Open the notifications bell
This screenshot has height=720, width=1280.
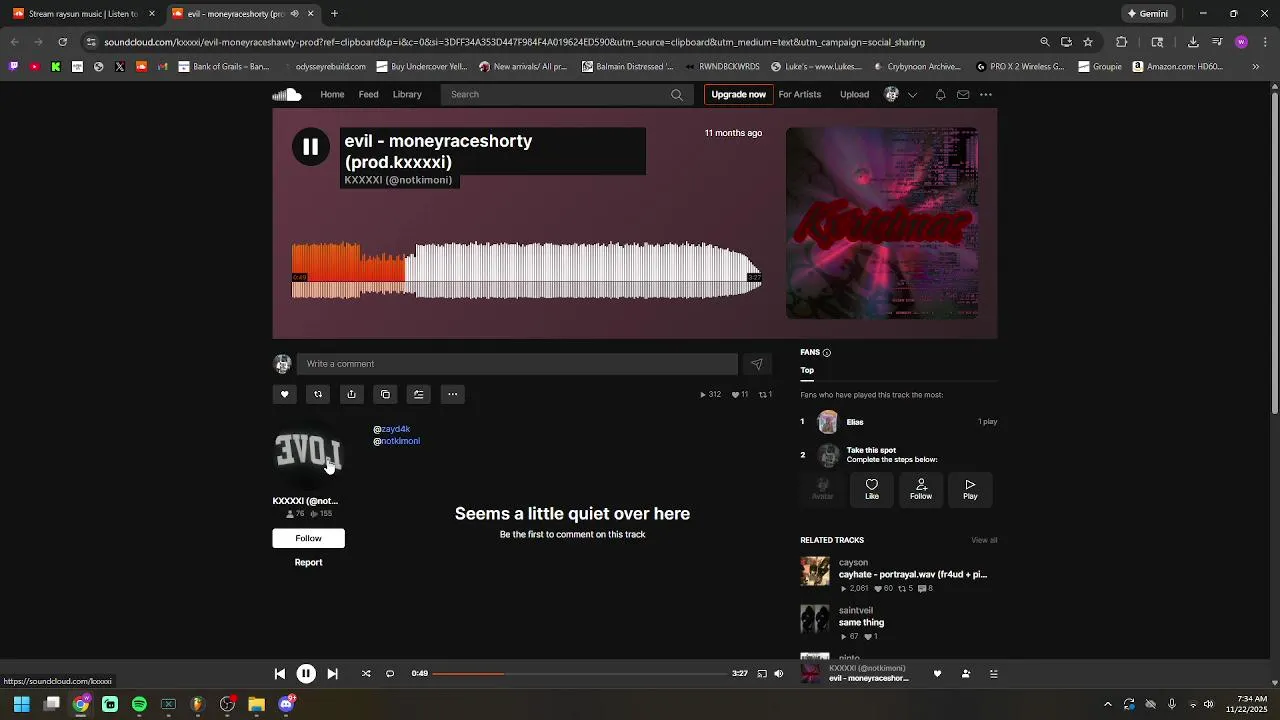point(940,95)
